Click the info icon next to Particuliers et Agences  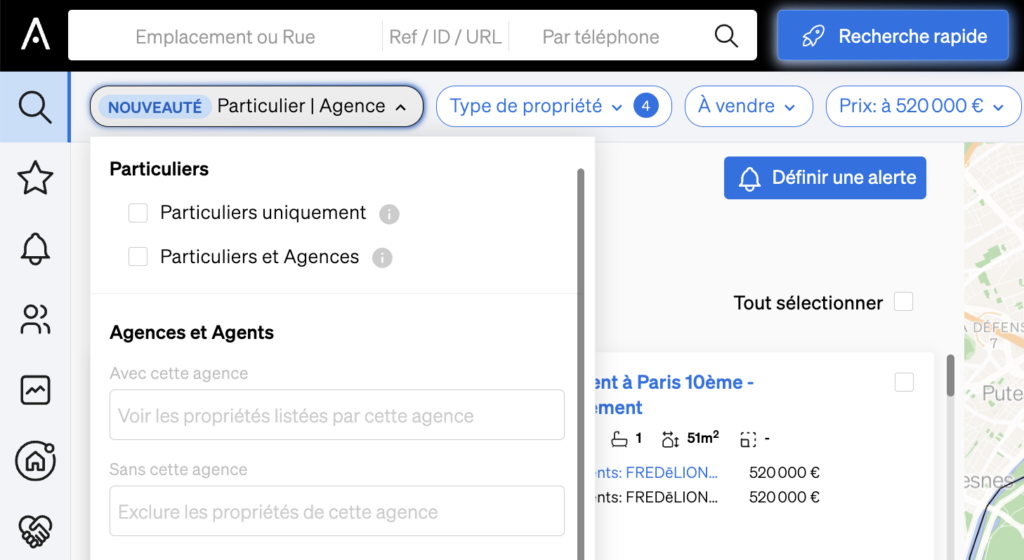coord(382,258)
